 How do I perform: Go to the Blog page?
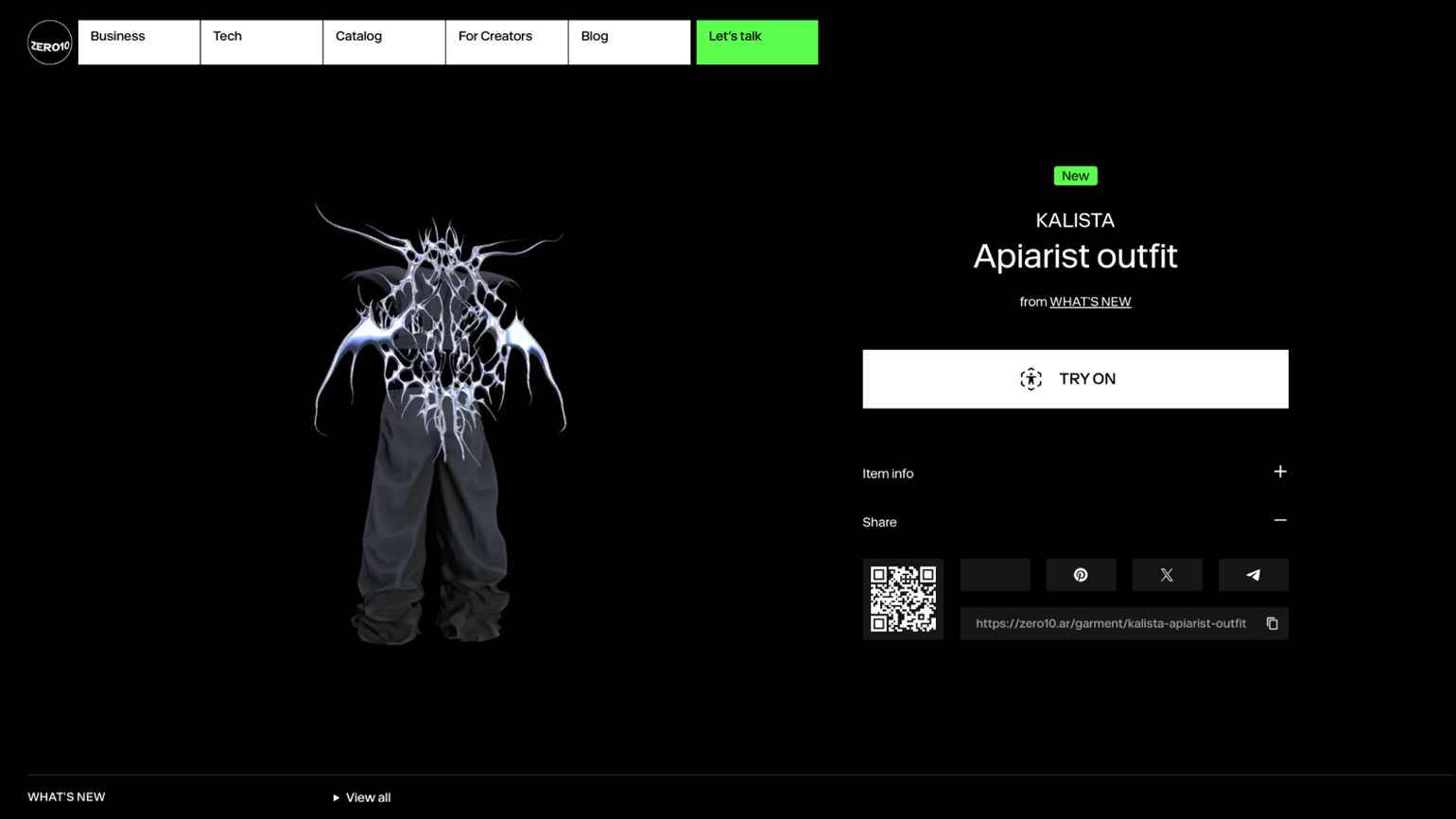pyautogui.click(x=630, y=43)
